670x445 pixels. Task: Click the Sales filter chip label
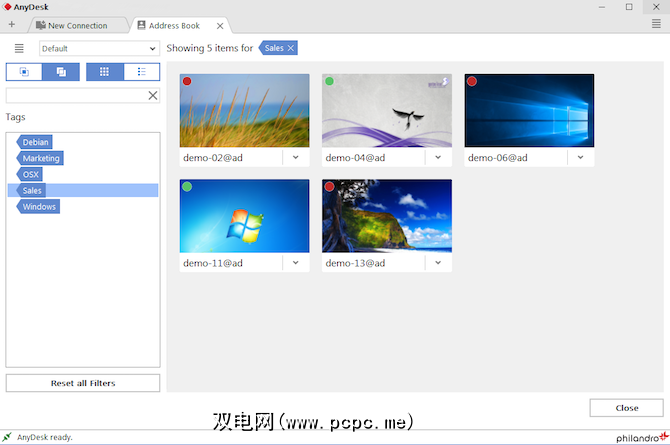[x=274, y=48]
